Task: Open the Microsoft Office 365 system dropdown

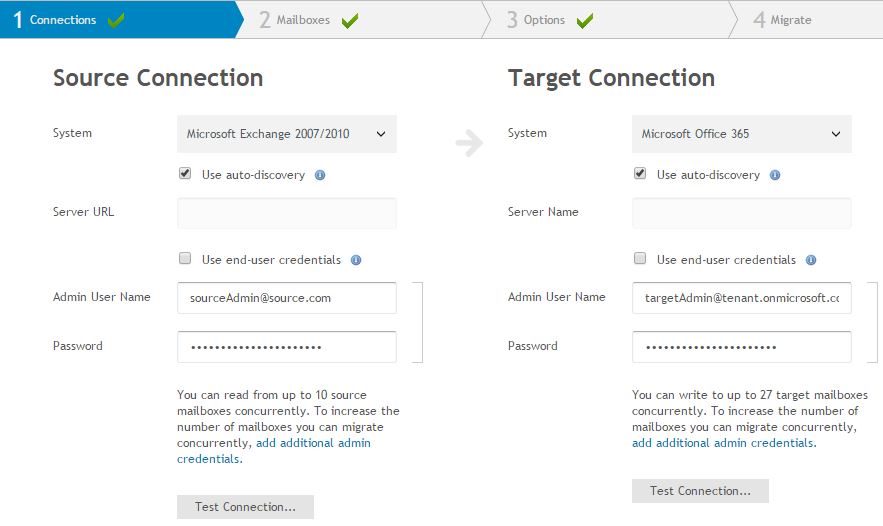Action: pos(742,134)
